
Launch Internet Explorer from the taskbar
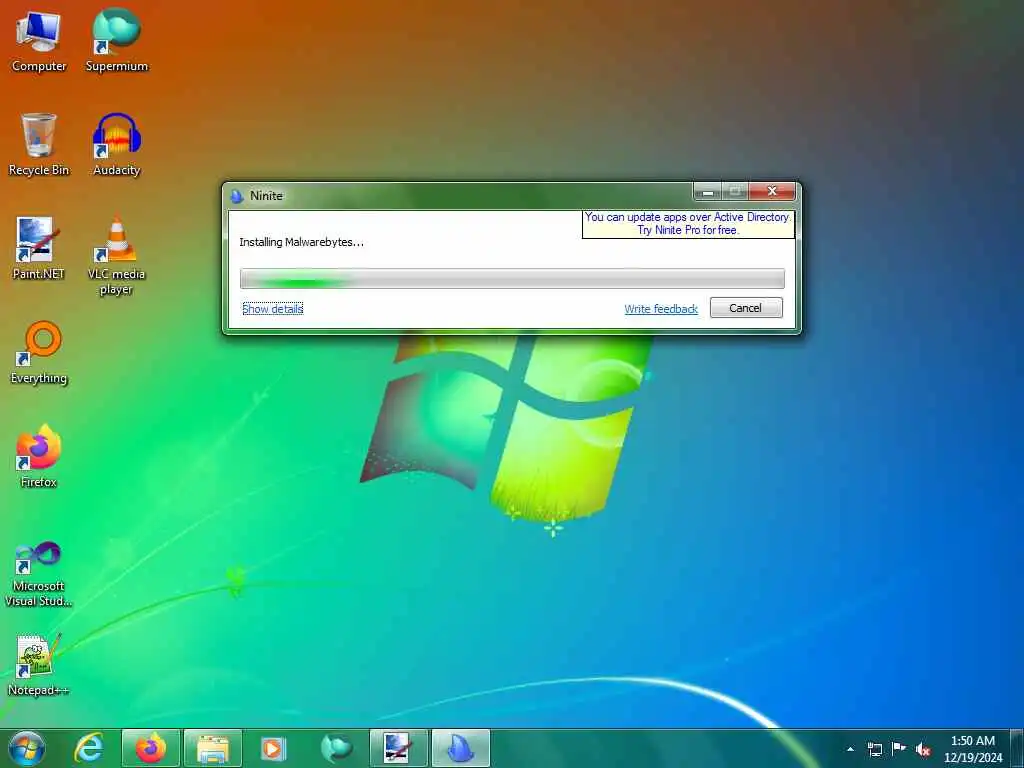point(89,748)
